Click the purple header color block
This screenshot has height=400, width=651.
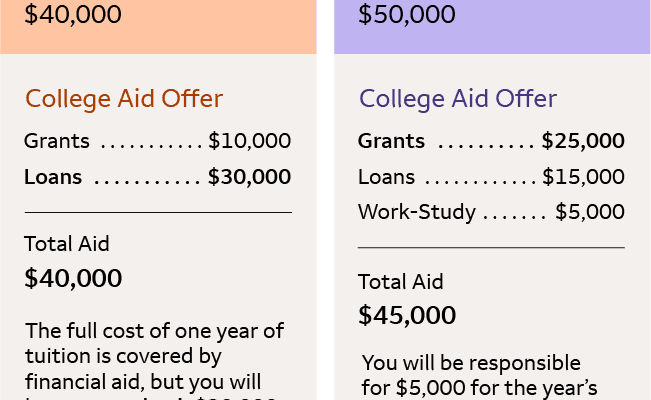click(492, 27)
